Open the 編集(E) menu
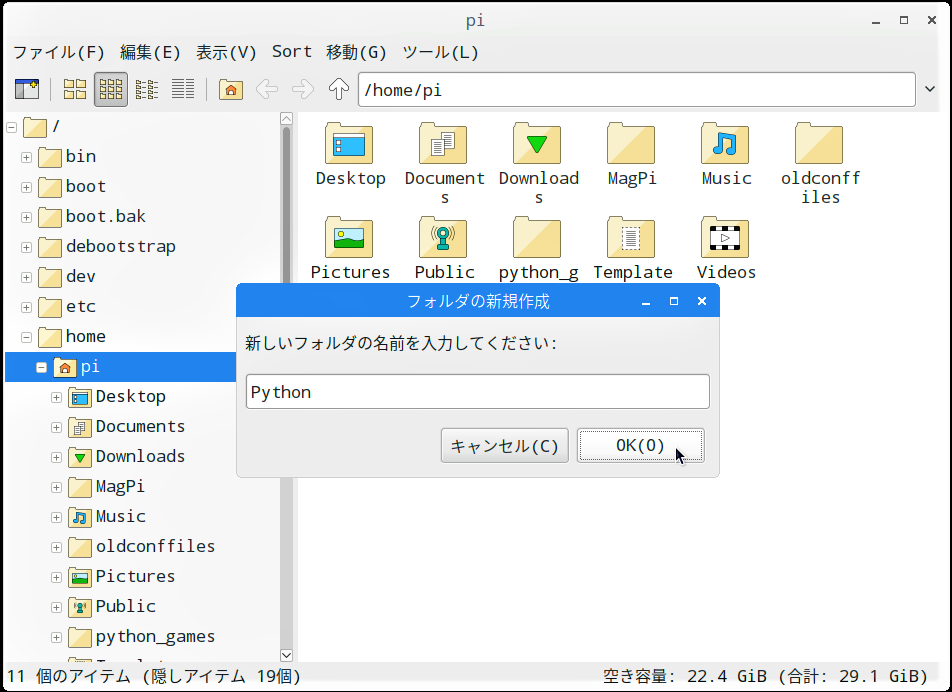 point(150,52)
